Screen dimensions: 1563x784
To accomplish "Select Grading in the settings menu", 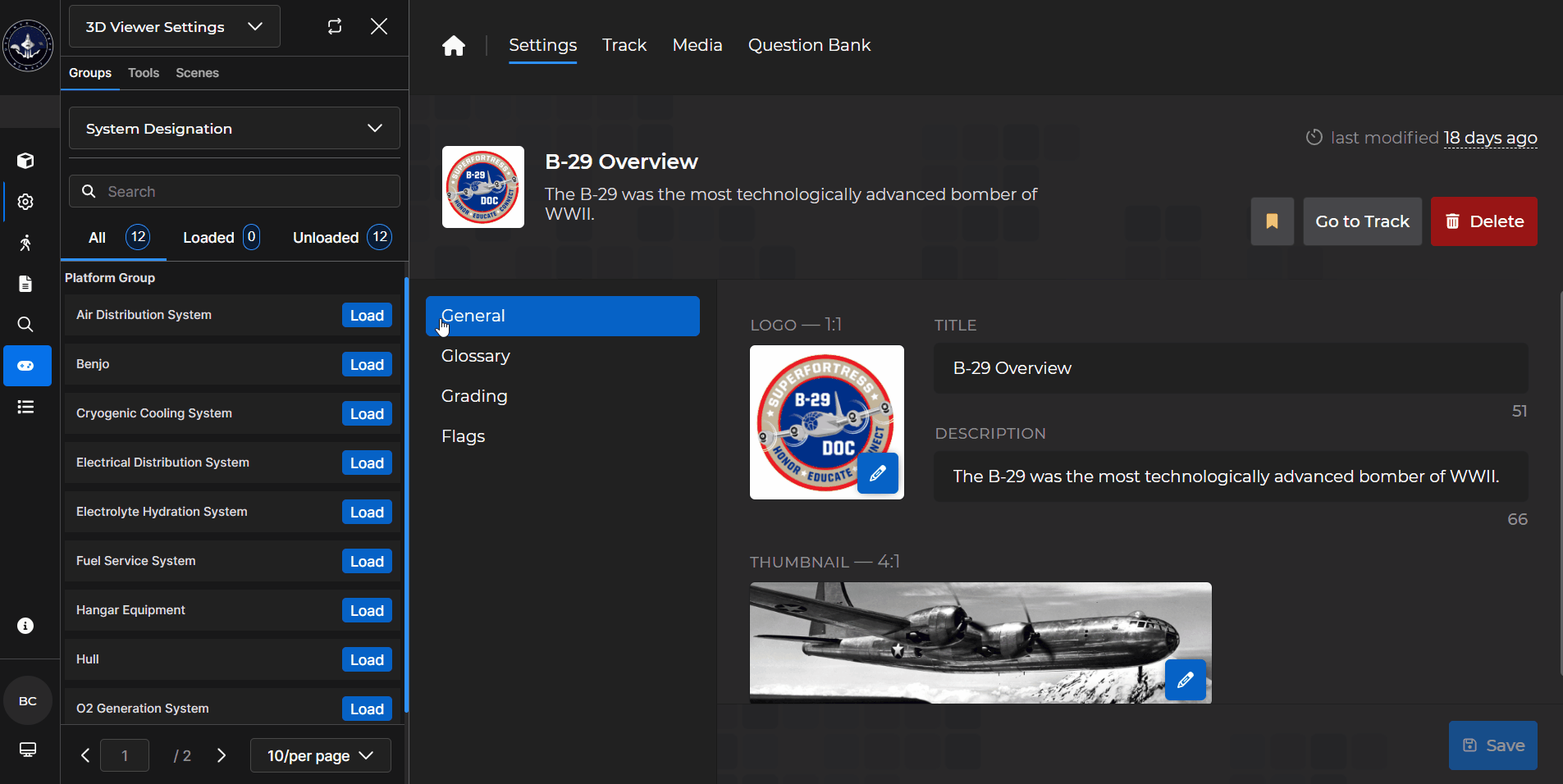I will (563, 396).
